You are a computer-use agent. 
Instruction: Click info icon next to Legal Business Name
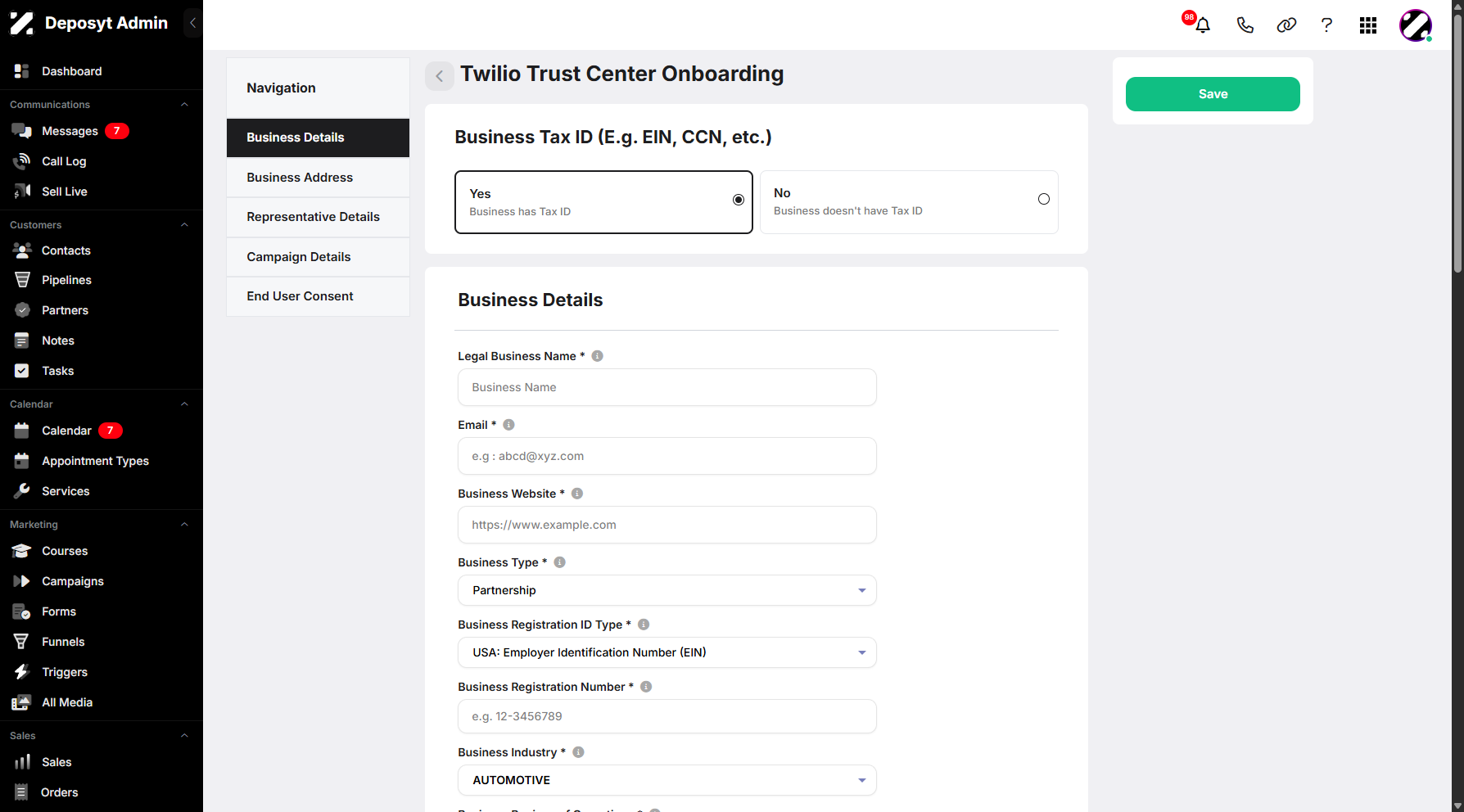point(598,356)
